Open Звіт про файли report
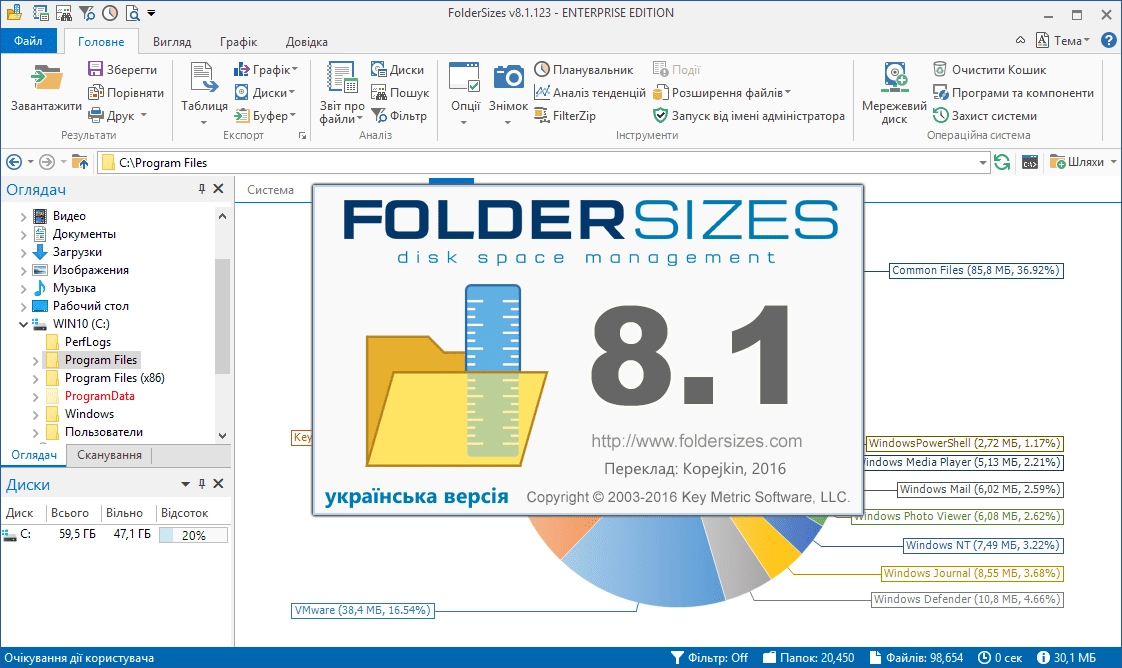 point(342,93)
